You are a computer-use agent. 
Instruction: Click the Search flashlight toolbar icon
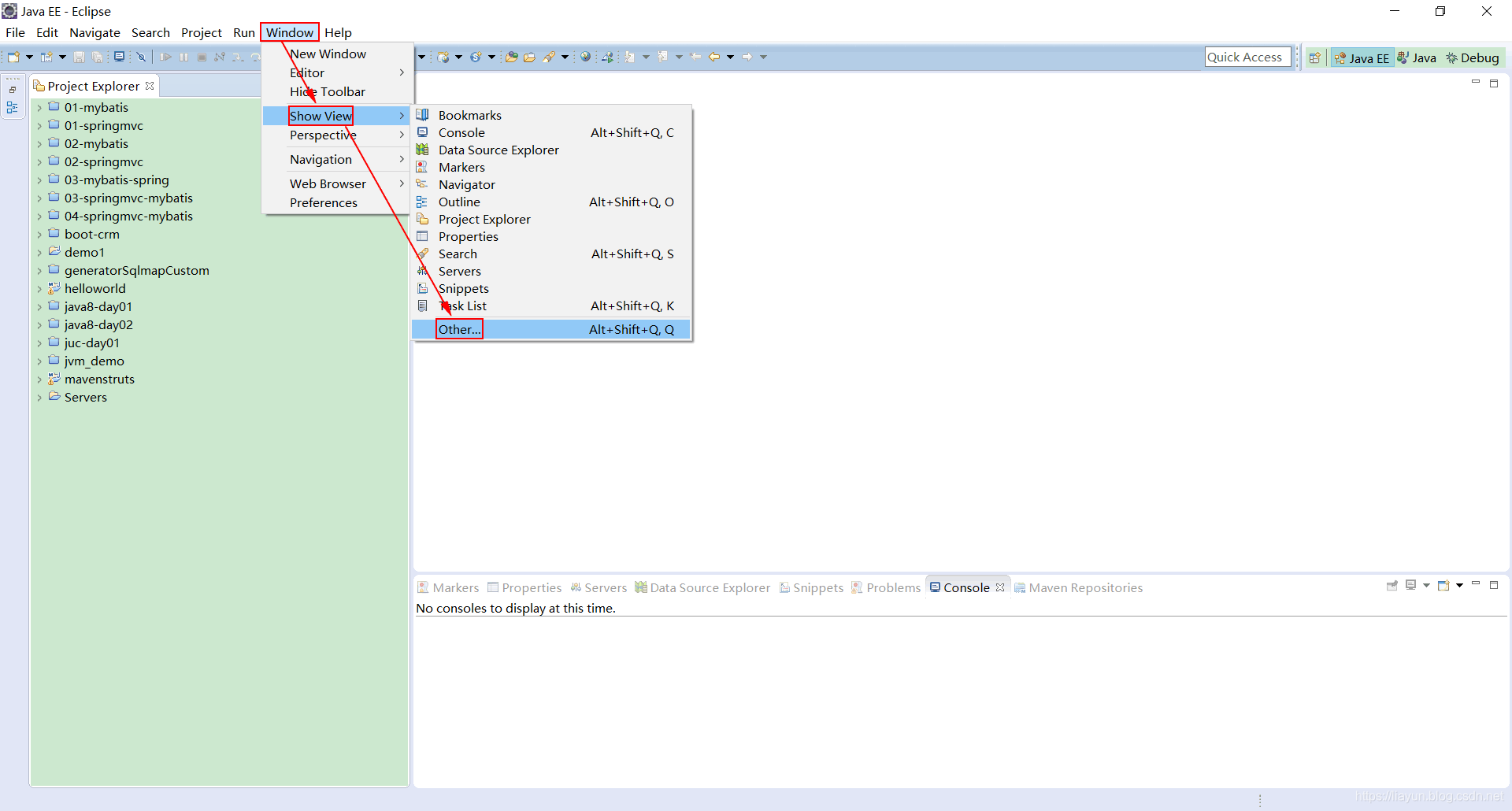[550, 57]
